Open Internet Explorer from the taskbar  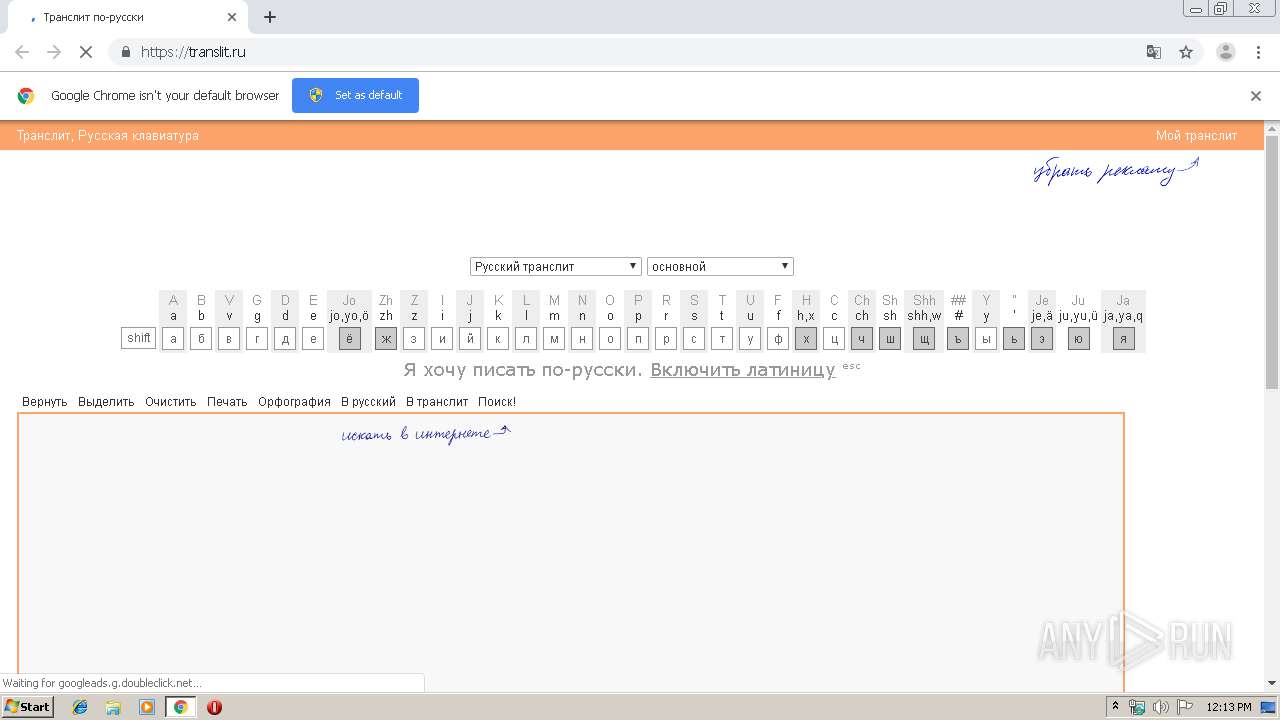coord(80,707)
